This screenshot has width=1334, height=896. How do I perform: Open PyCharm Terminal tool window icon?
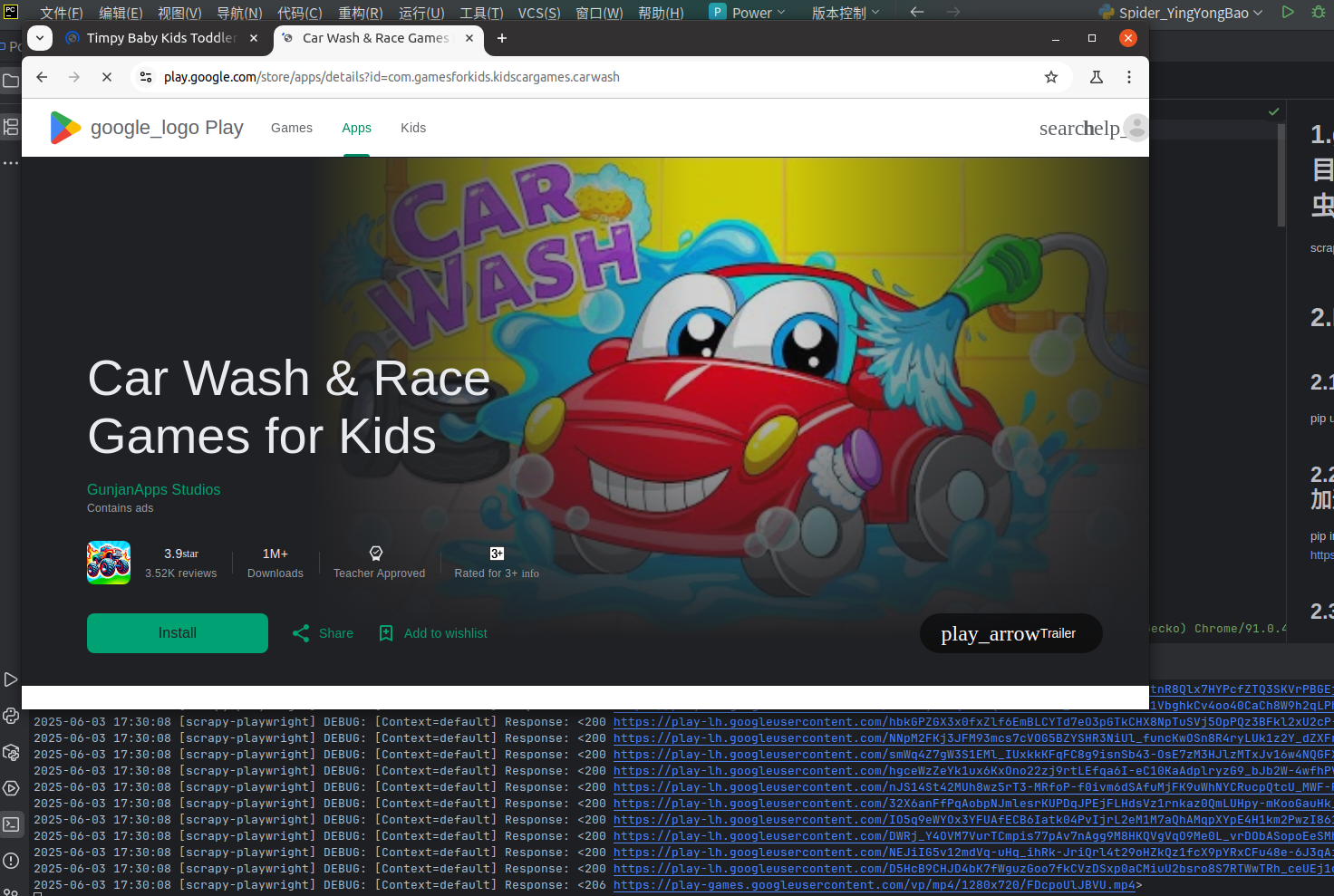pos(11,824)
